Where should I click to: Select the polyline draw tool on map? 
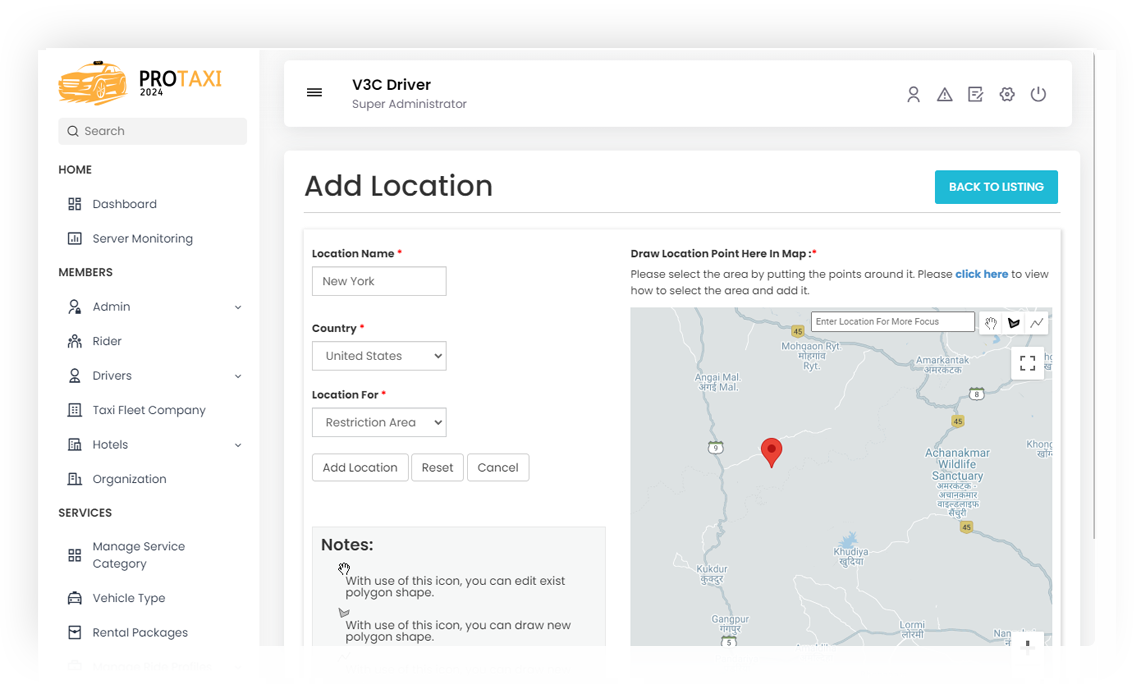pos(1037,323)
